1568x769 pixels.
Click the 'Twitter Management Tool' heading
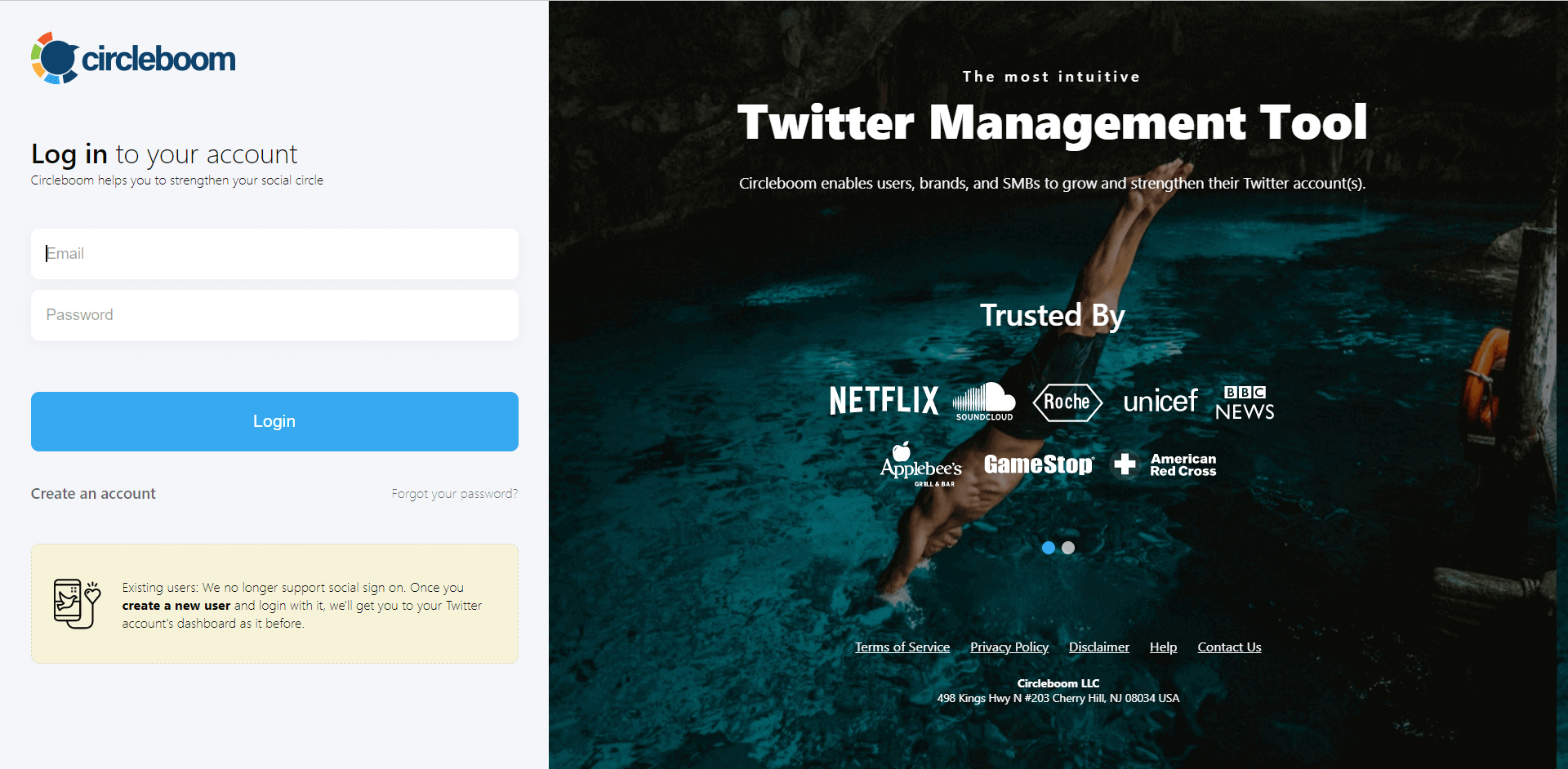(1052, 123)
